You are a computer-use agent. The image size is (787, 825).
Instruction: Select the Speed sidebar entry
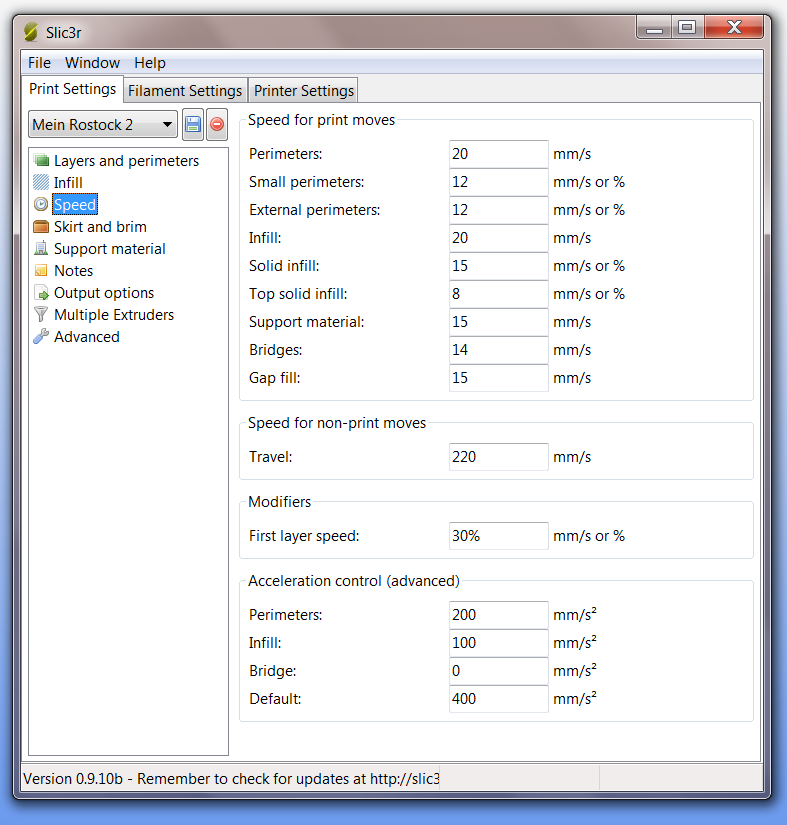75,205
